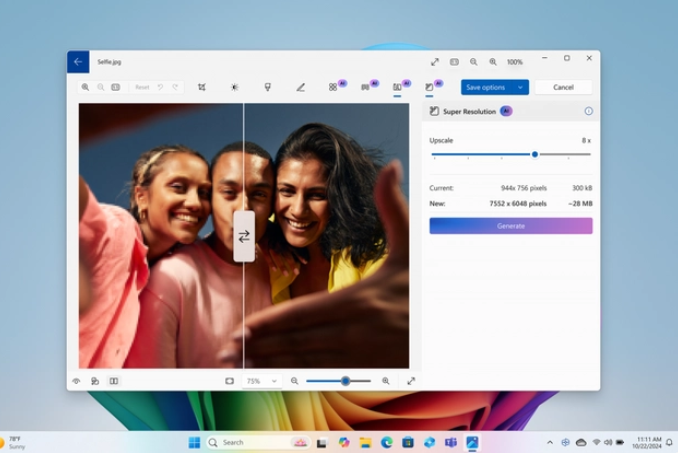The image size is (678, 453).
Task: Open the Adjustment brightness tool
Action: click(234, 87)
